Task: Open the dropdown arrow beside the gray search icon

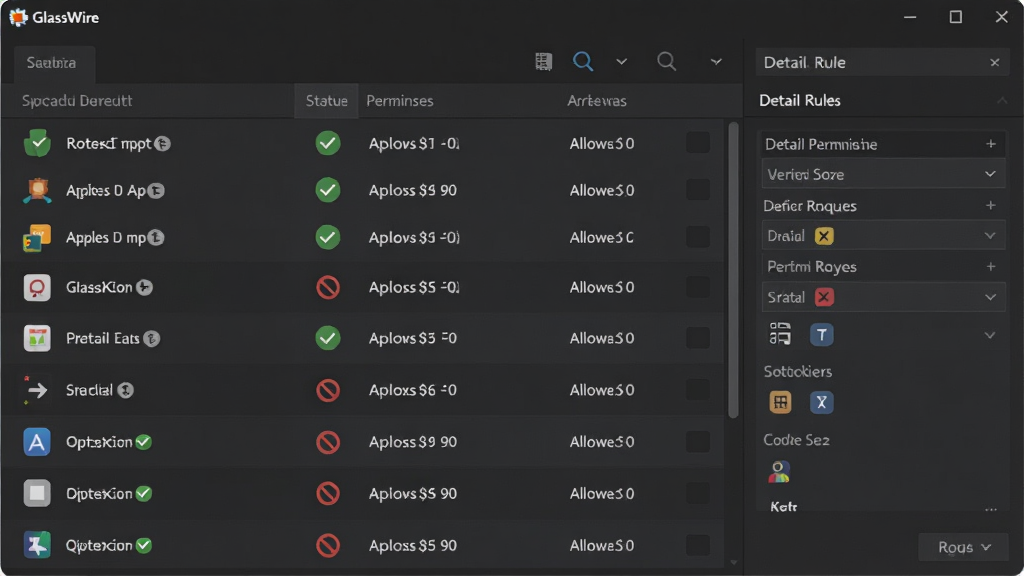Action: click(x=716, y=62)
